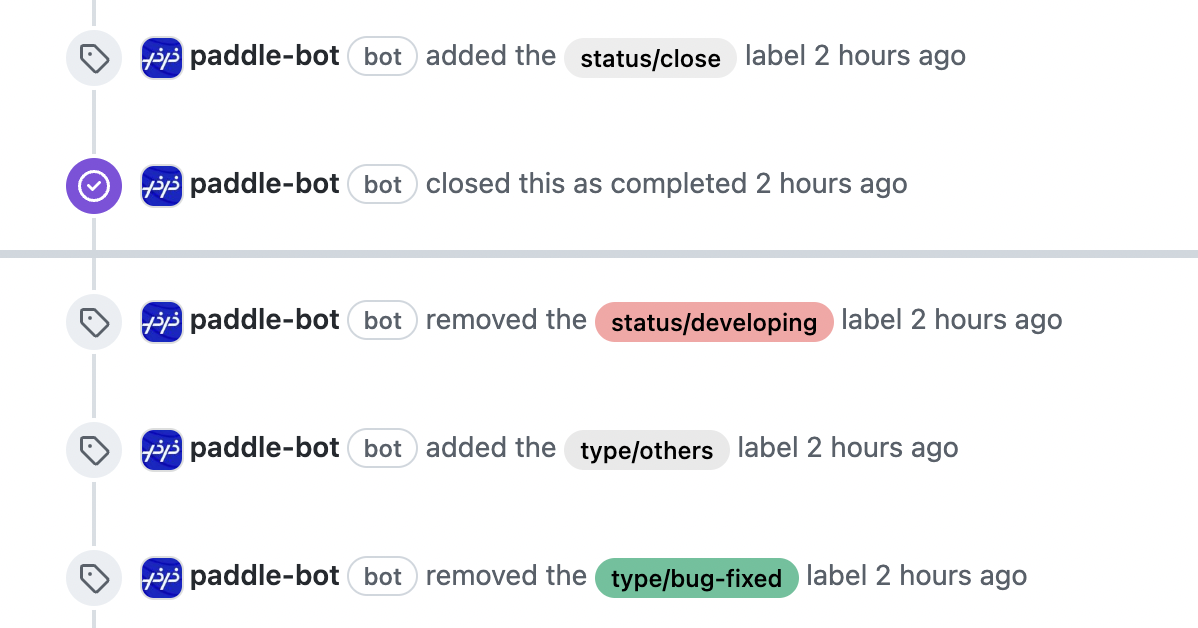Viewport: 1198px width, 628px height.
Task: Click the purple closed-as-completed checkmark icon
Action: [93, 186]
